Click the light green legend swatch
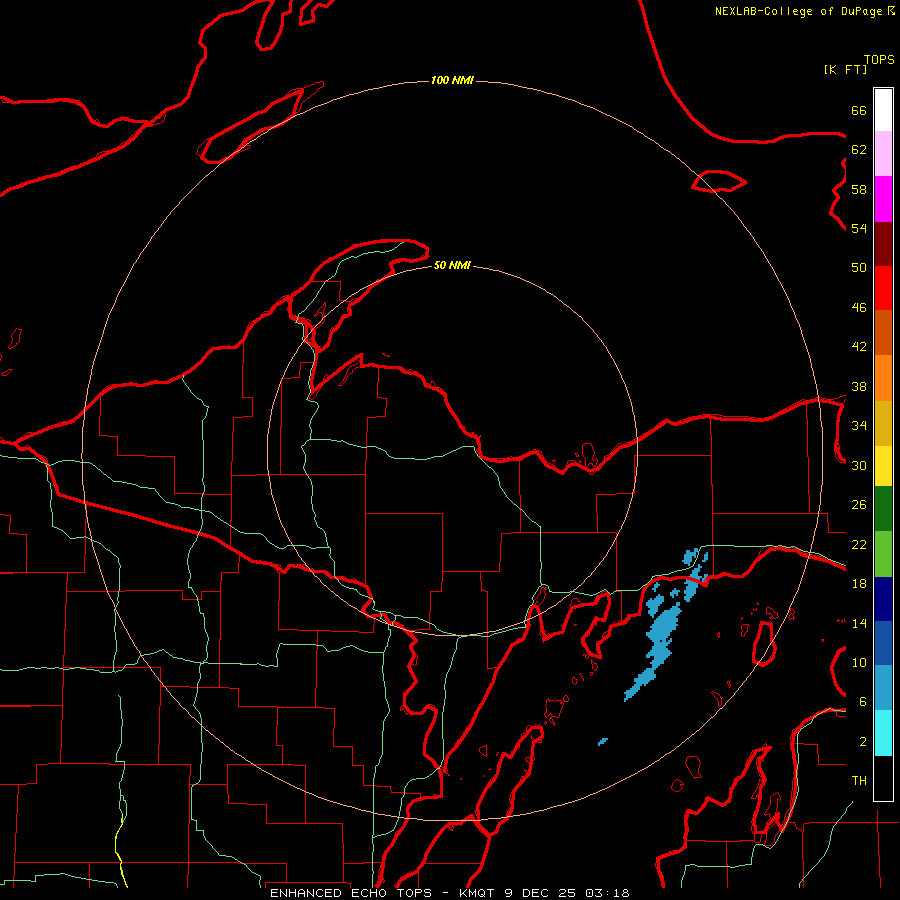The width and height of the screenshot is (900, 900). pos(883,554)
